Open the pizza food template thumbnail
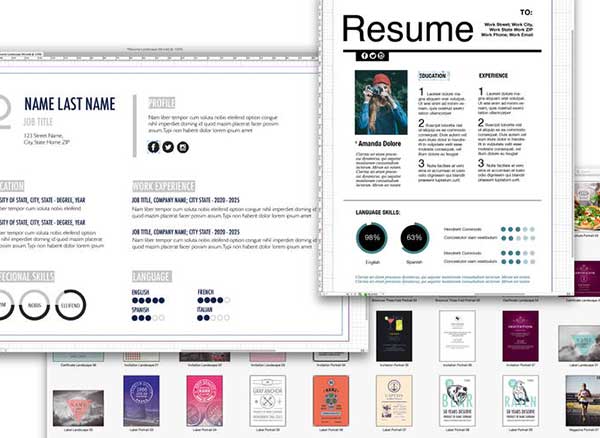Viewport: 600px width, 438px height. (x=587, y=207)
